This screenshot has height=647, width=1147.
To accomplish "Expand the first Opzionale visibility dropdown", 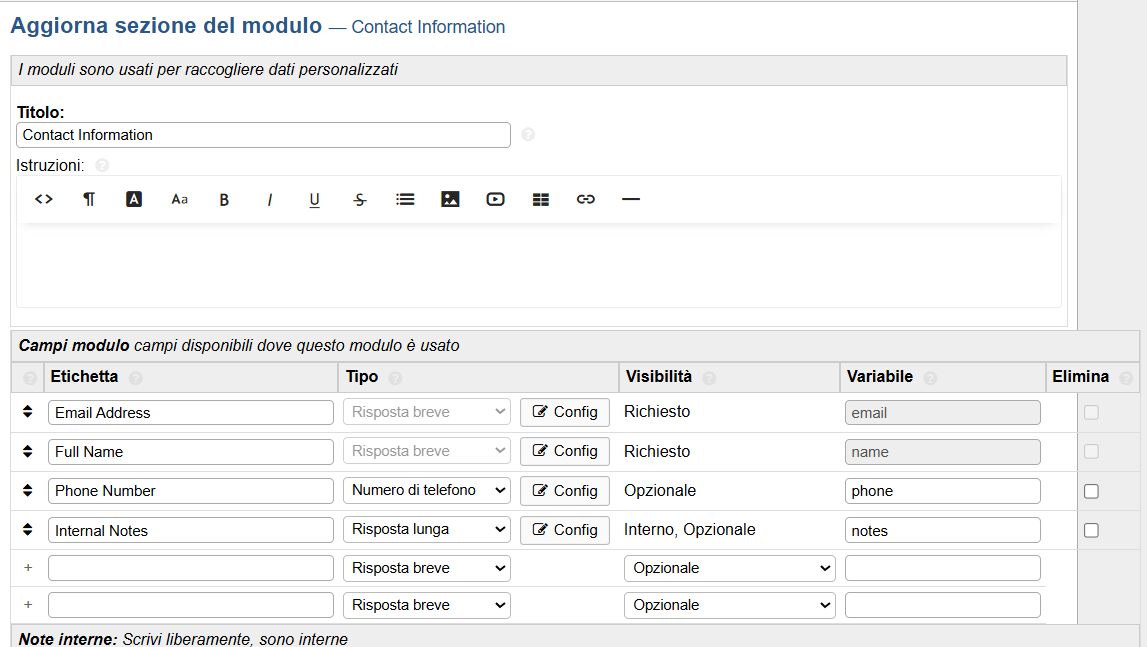I will tap(729, 568).
